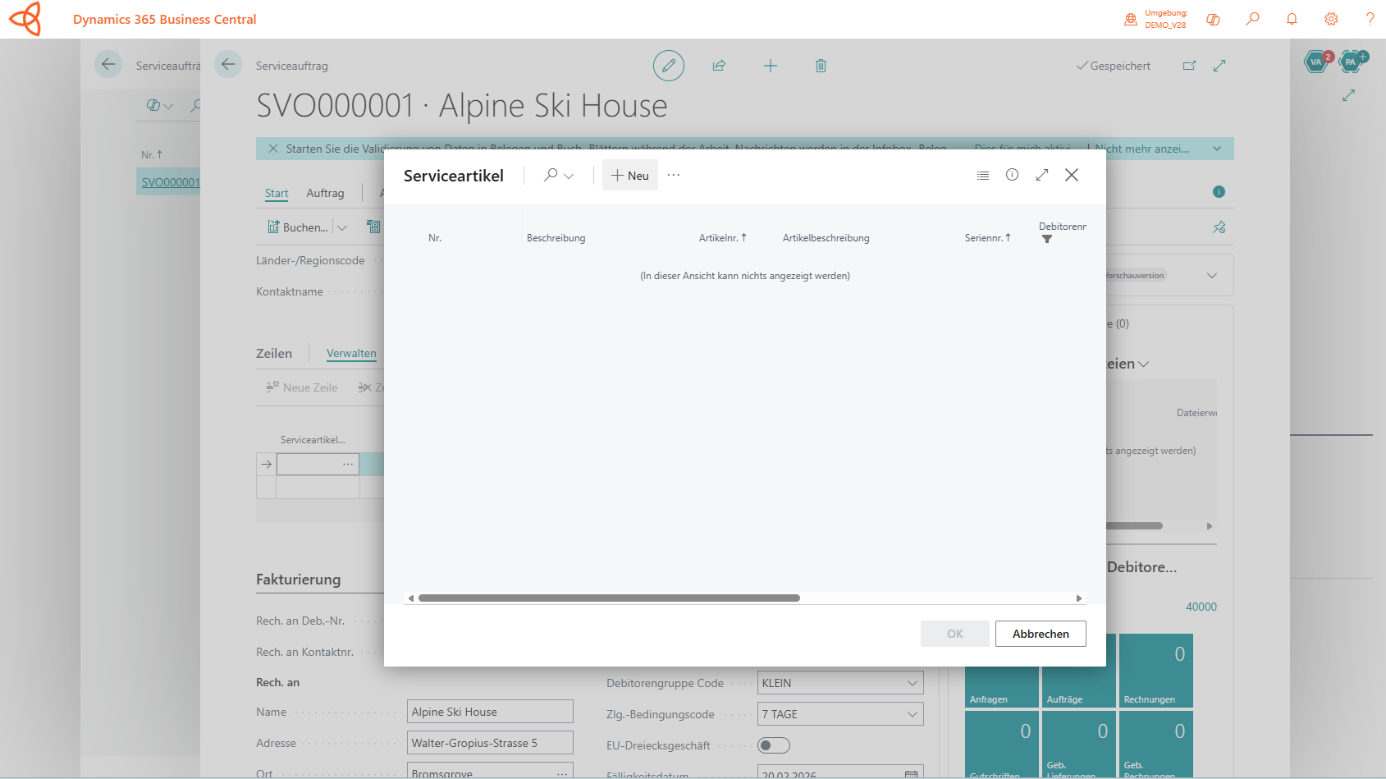The width and height of the screenshot is (1386, 779).
Task: Open the Rechnungen tile
Action: [1156, 671]
